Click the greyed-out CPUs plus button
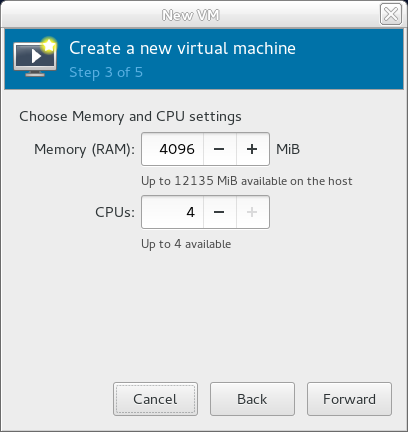The height and width of the screenshot is (432, 408). (x=253, y=212)
